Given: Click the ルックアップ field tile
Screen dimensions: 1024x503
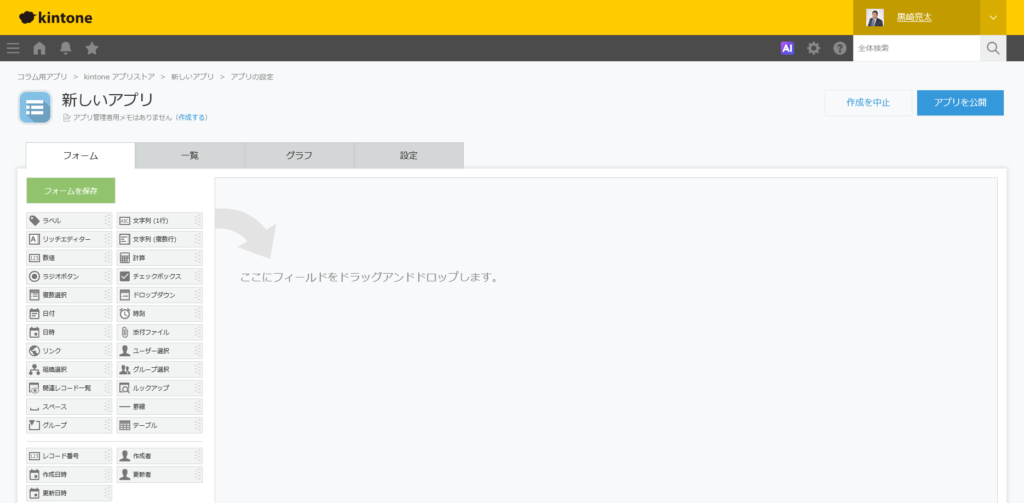Looking at the screenshot, I should click(159, 388).
